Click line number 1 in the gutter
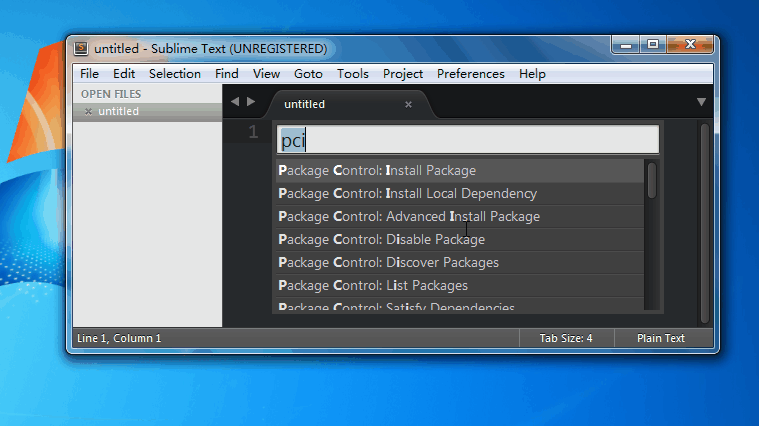Screen dimensions: 759x426 [x=253, y=132]
